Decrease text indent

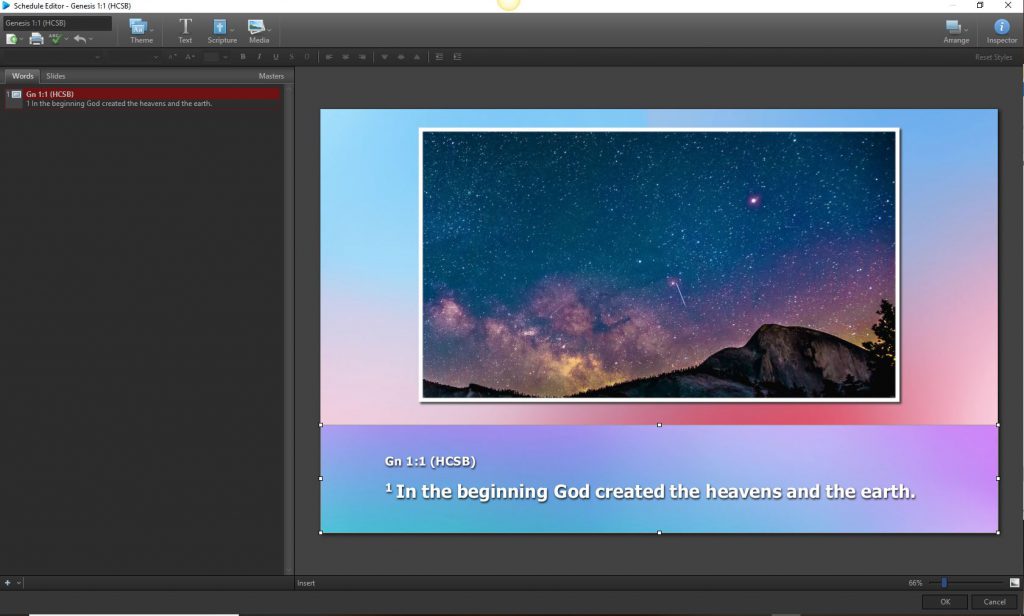point(439,57)
